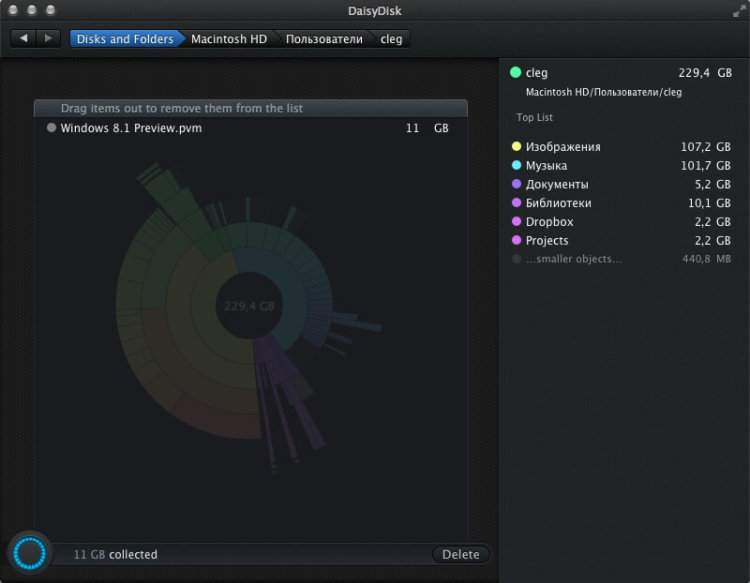Open Библиотеки folder in Top List
750x583 pixels.
[x=621, y=203]
